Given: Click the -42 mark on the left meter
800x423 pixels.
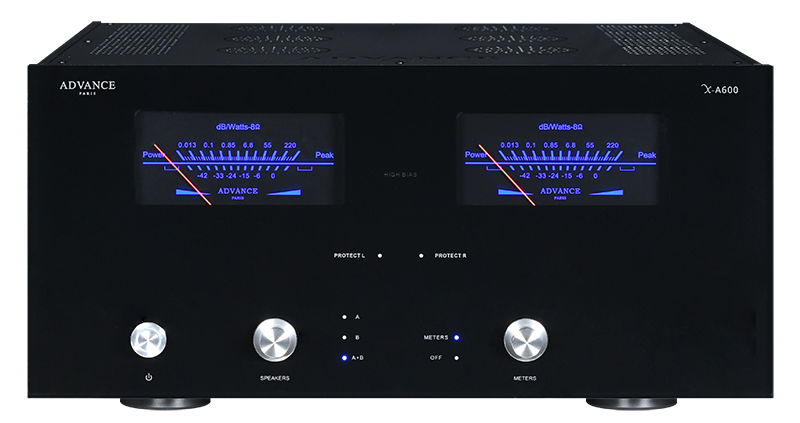Looking at the screenshot, I should click(202, 176).
